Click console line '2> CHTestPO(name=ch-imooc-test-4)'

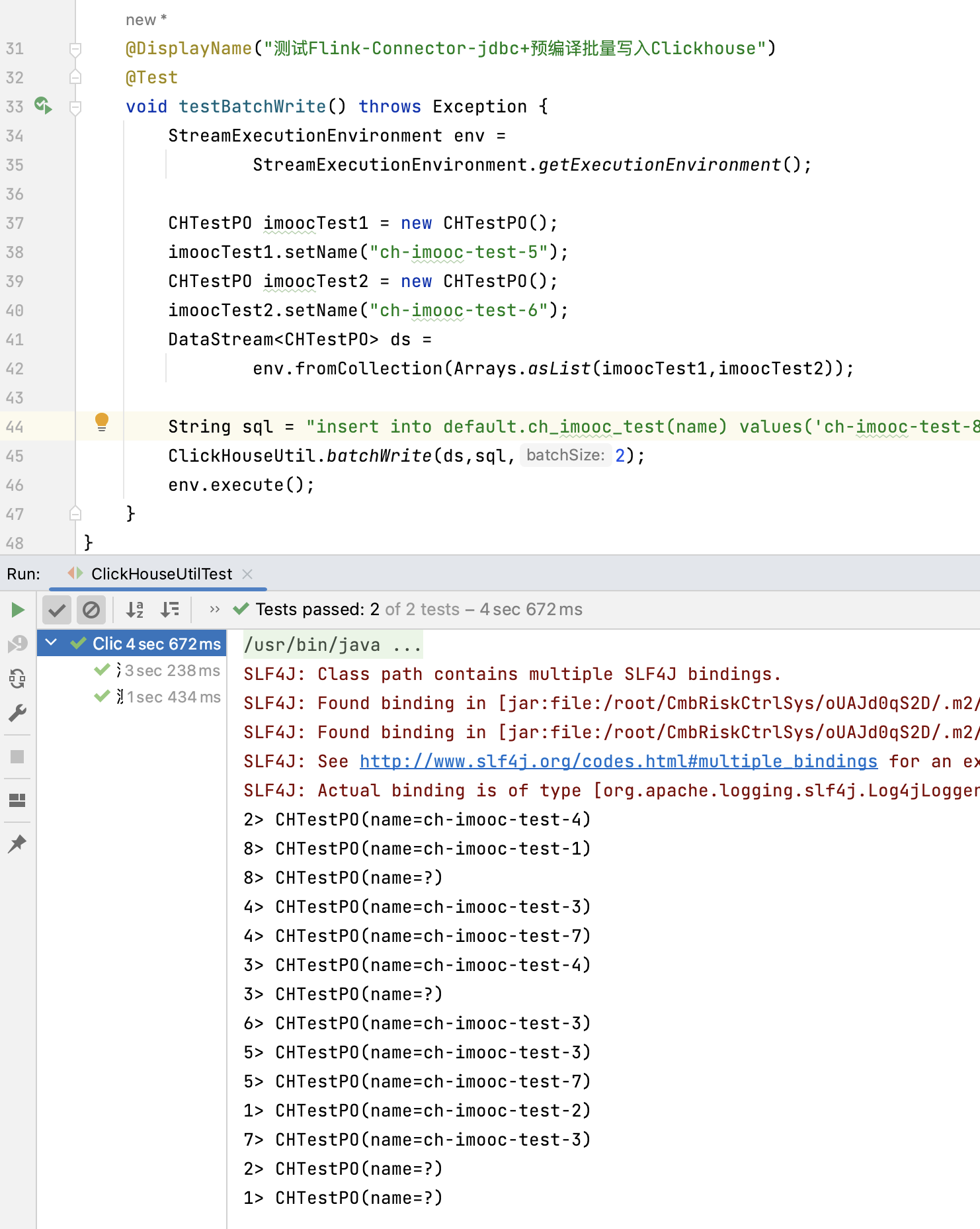[x=417, y=820]
